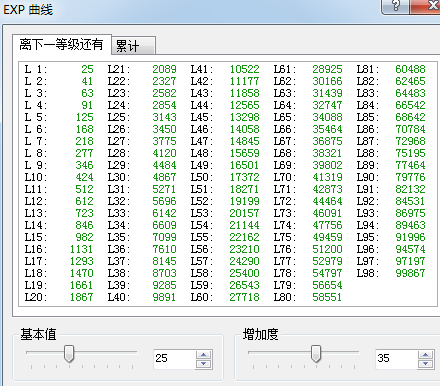Click the L98 value 99867
This screenshot has height=386, width=440.
pyautogui.click(x=410, y=273)
